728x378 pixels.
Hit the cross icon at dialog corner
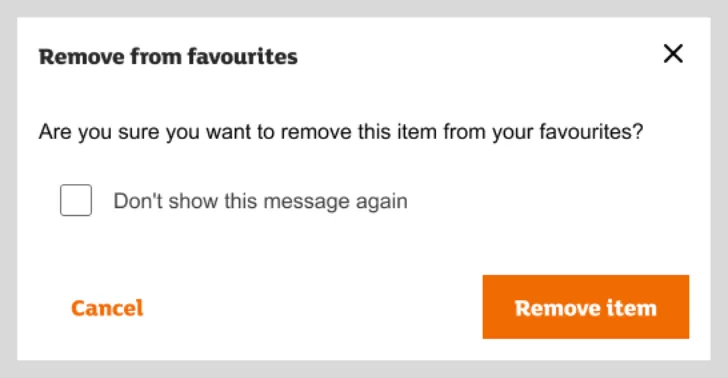click(673, 53)
